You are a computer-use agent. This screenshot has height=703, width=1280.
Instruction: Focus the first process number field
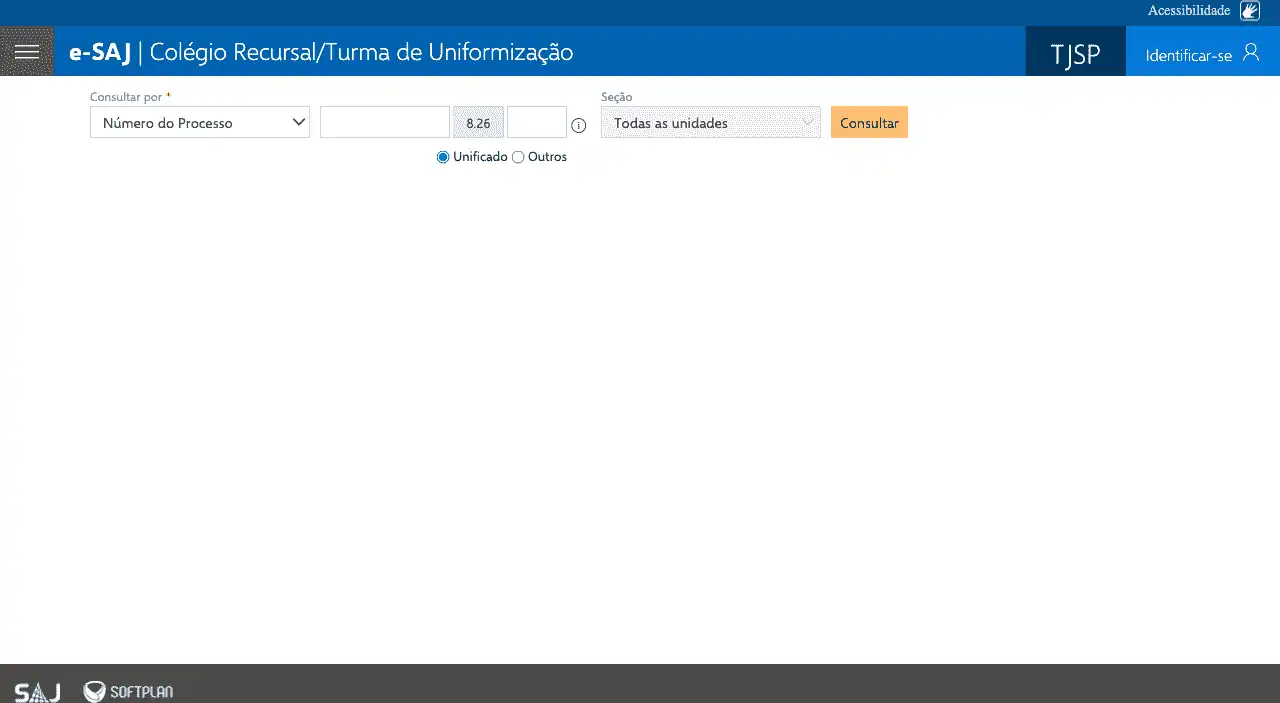pyautogui.click(x=384, y=123)
